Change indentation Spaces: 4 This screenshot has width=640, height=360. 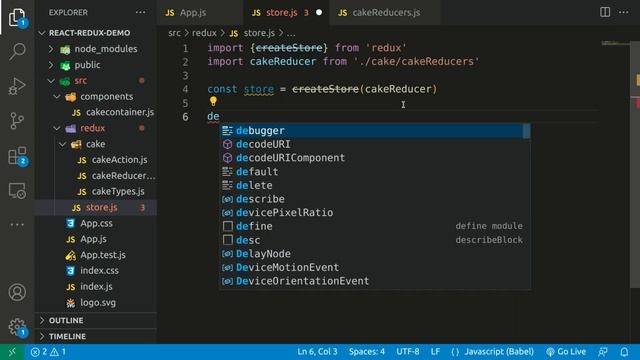click(367, 352)
